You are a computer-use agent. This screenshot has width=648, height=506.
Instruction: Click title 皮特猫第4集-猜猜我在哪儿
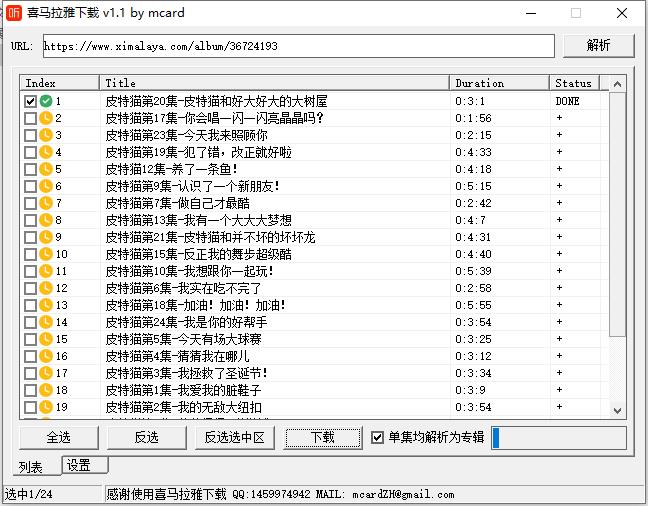click(177, 356)
